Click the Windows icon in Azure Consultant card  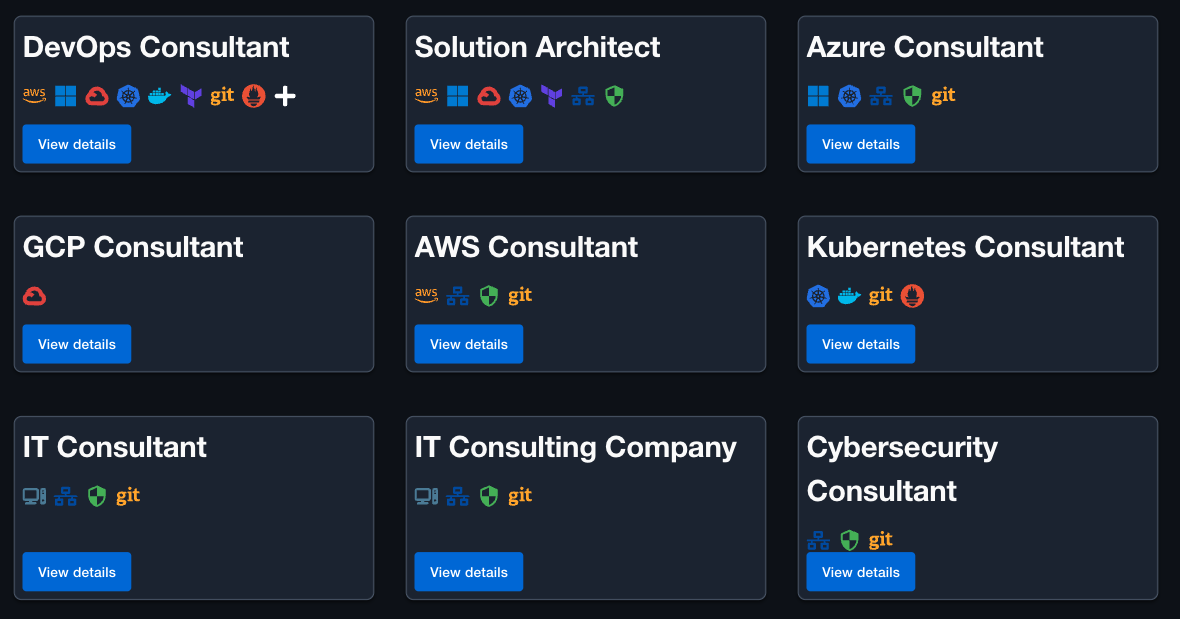[x=818, y=96]
